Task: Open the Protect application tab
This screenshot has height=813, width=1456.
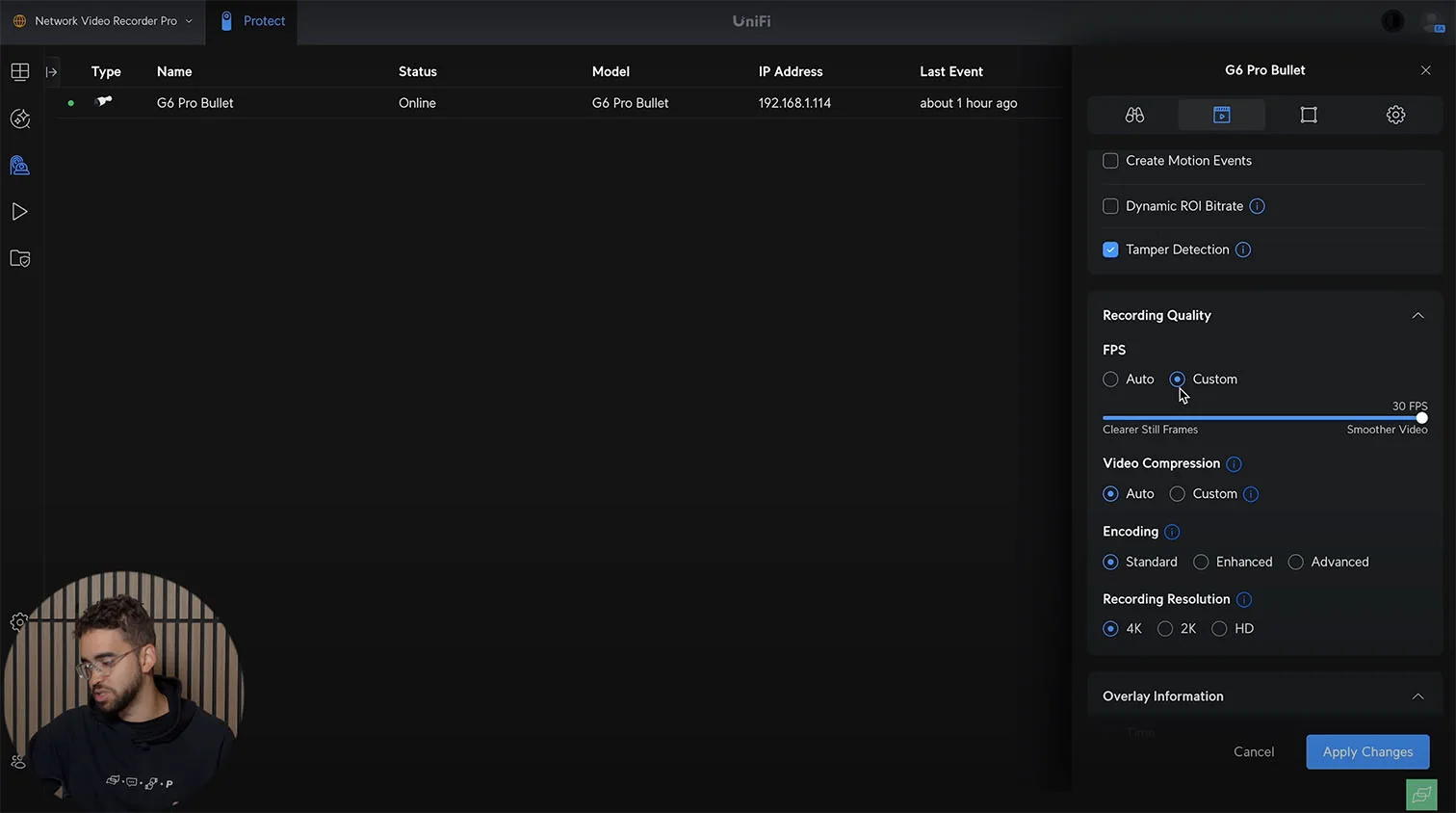Action: (252, 21)
